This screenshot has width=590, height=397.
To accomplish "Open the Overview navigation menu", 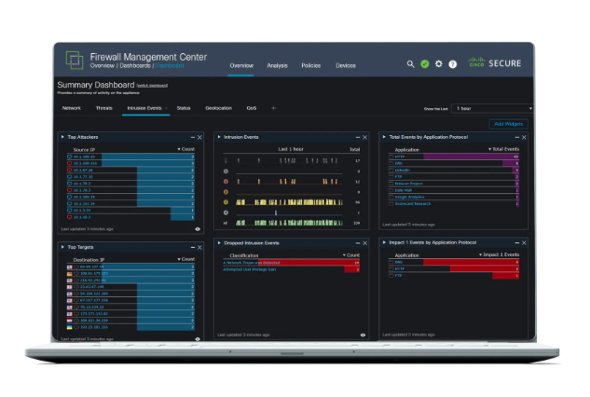I will pos(241,65).
